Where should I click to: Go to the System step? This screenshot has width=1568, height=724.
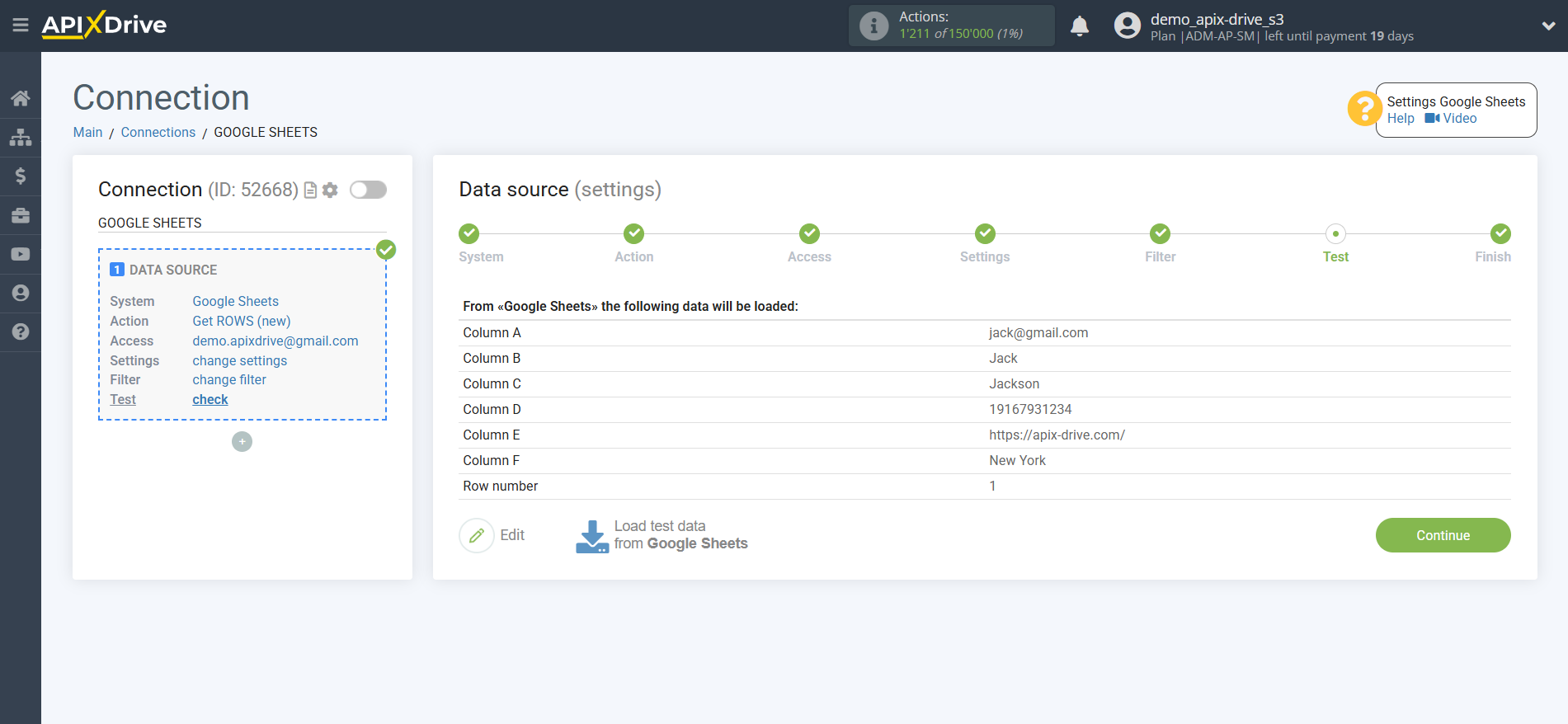tap(469, 234)
